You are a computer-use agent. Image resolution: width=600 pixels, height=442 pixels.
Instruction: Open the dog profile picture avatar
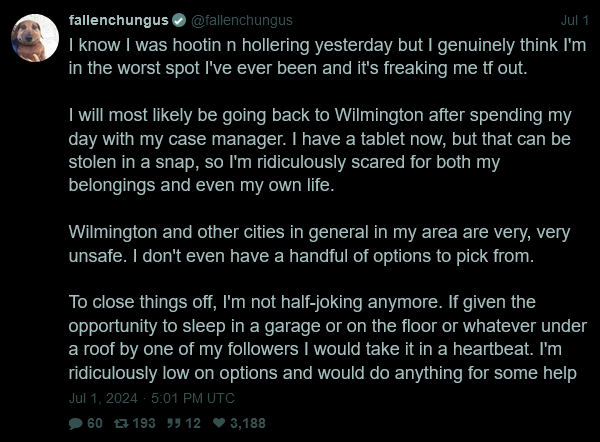35,39
